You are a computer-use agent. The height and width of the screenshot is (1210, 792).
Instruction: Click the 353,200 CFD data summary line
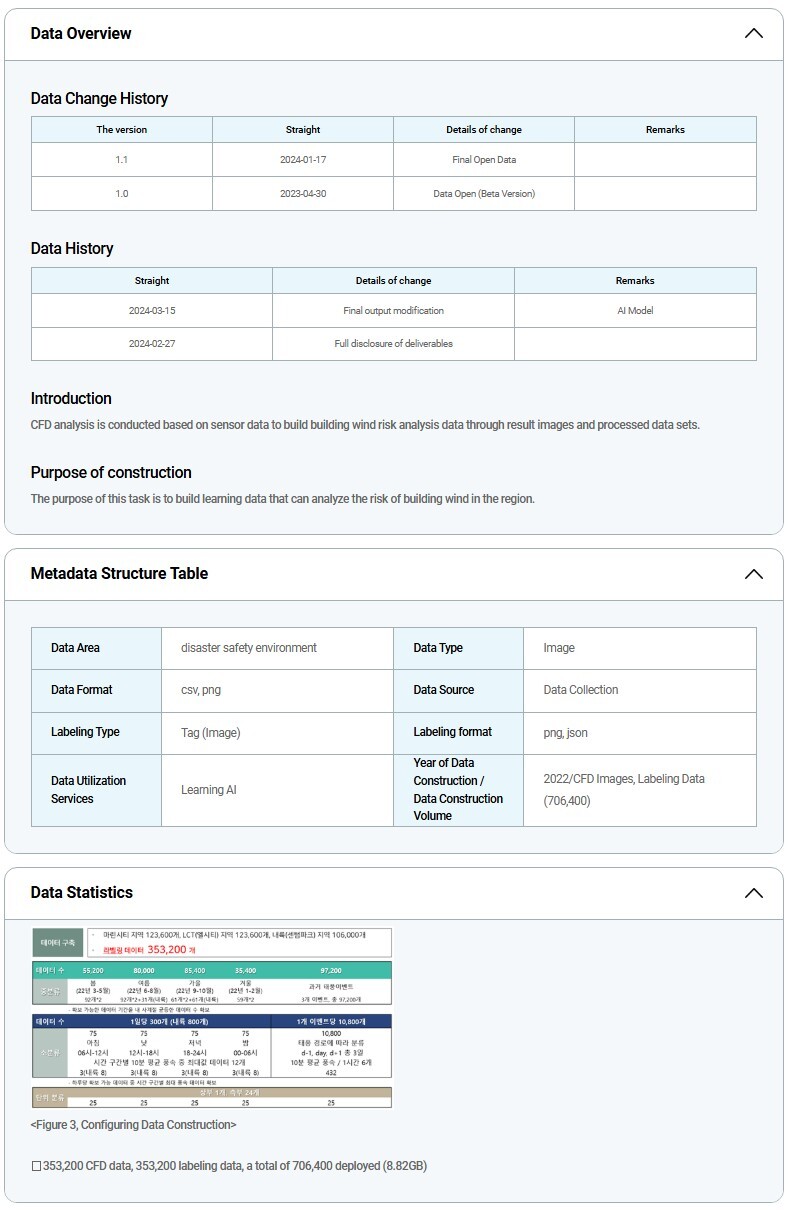point(229,1166)
